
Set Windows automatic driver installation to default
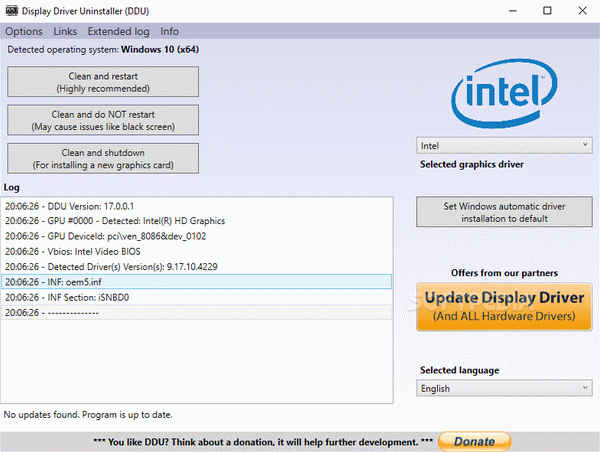pyautogui.click(x=504, y=212)
